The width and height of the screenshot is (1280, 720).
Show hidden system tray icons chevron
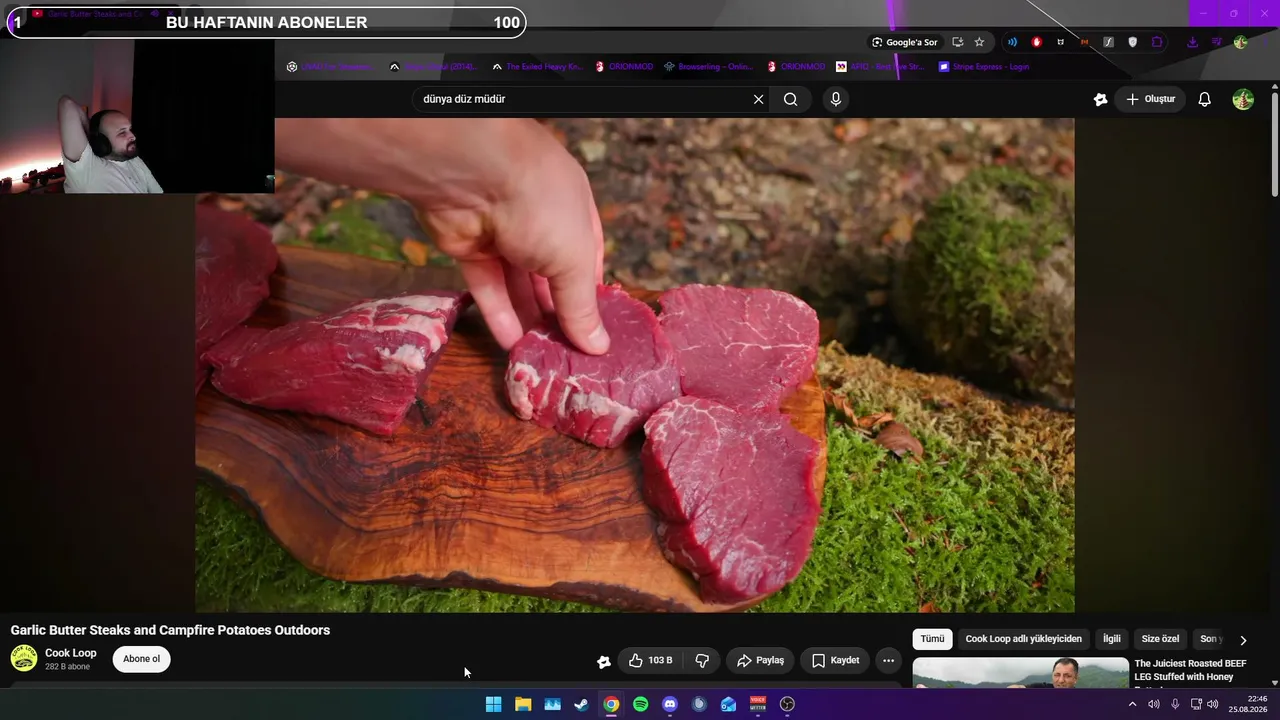(x=1132, y=704)
